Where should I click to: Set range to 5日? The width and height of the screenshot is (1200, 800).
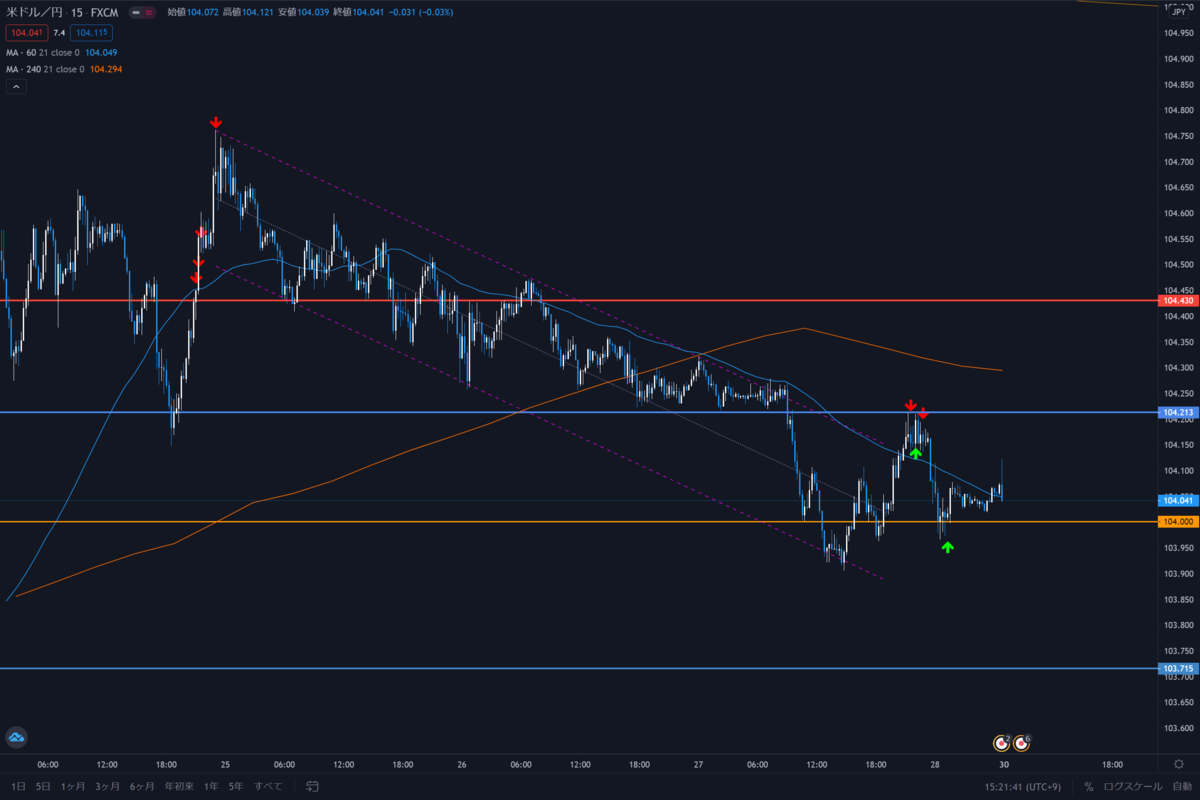pyautogui.click(x=42, y=786)
